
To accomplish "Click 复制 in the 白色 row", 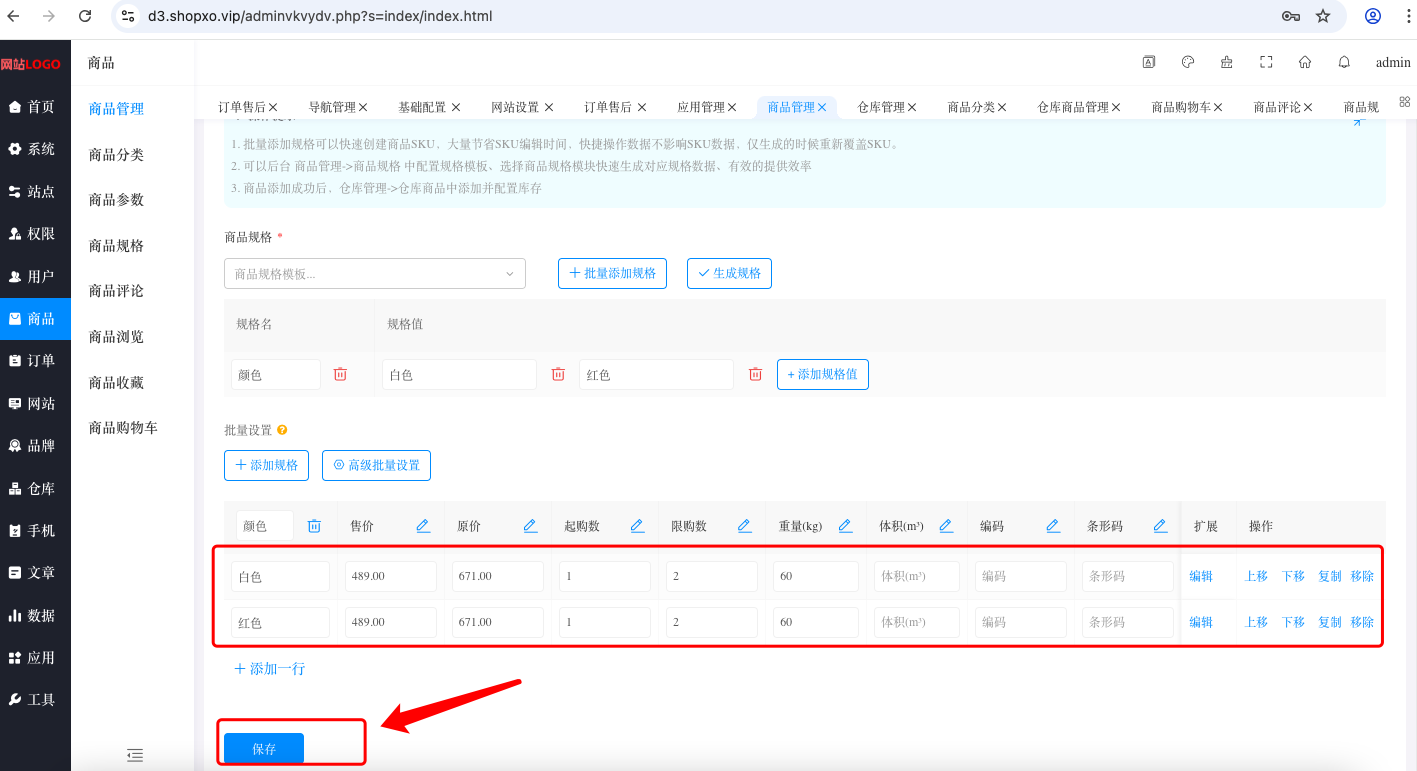I will pyautogui.click(x=1330, y=576).
